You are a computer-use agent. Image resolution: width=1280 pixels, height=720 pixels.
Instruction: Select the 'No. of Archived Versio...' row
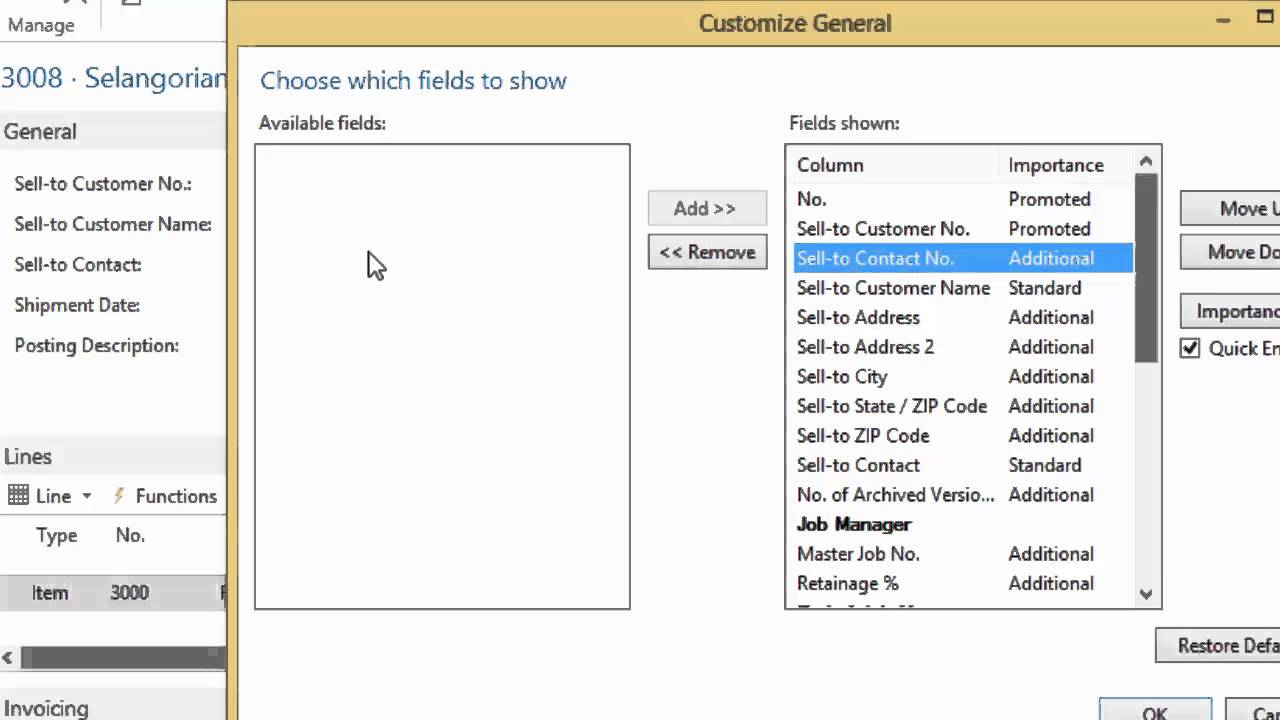tap(963, 494)
